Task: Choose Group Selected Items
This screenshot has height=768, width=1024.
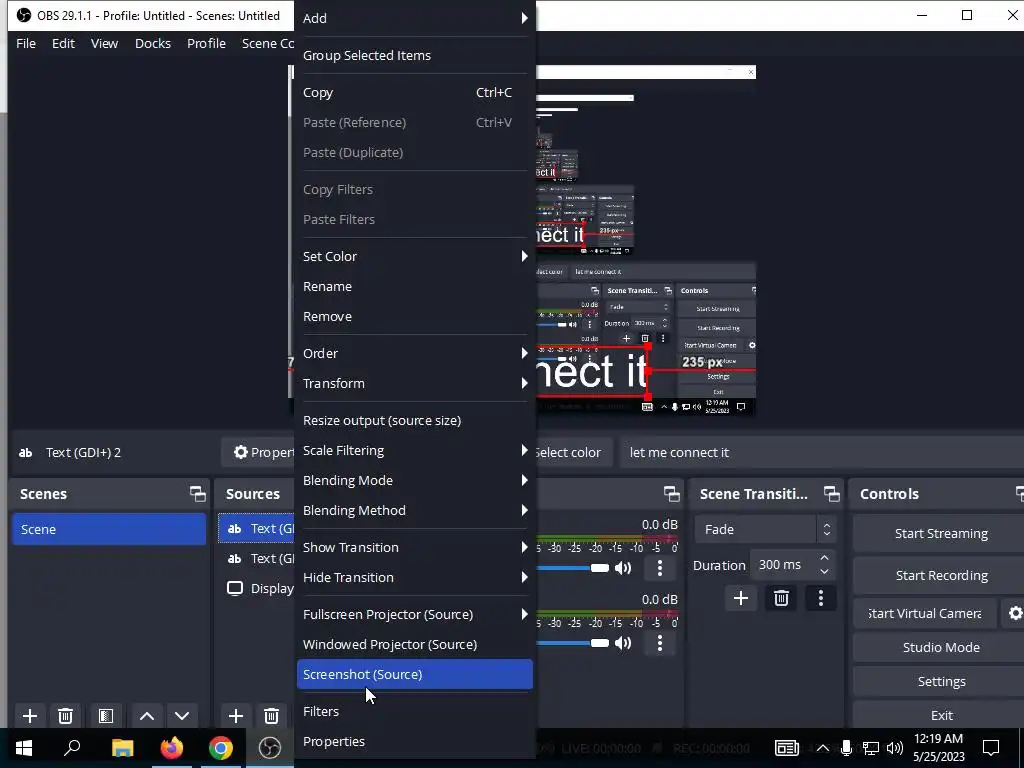Action: pos(415,56)
